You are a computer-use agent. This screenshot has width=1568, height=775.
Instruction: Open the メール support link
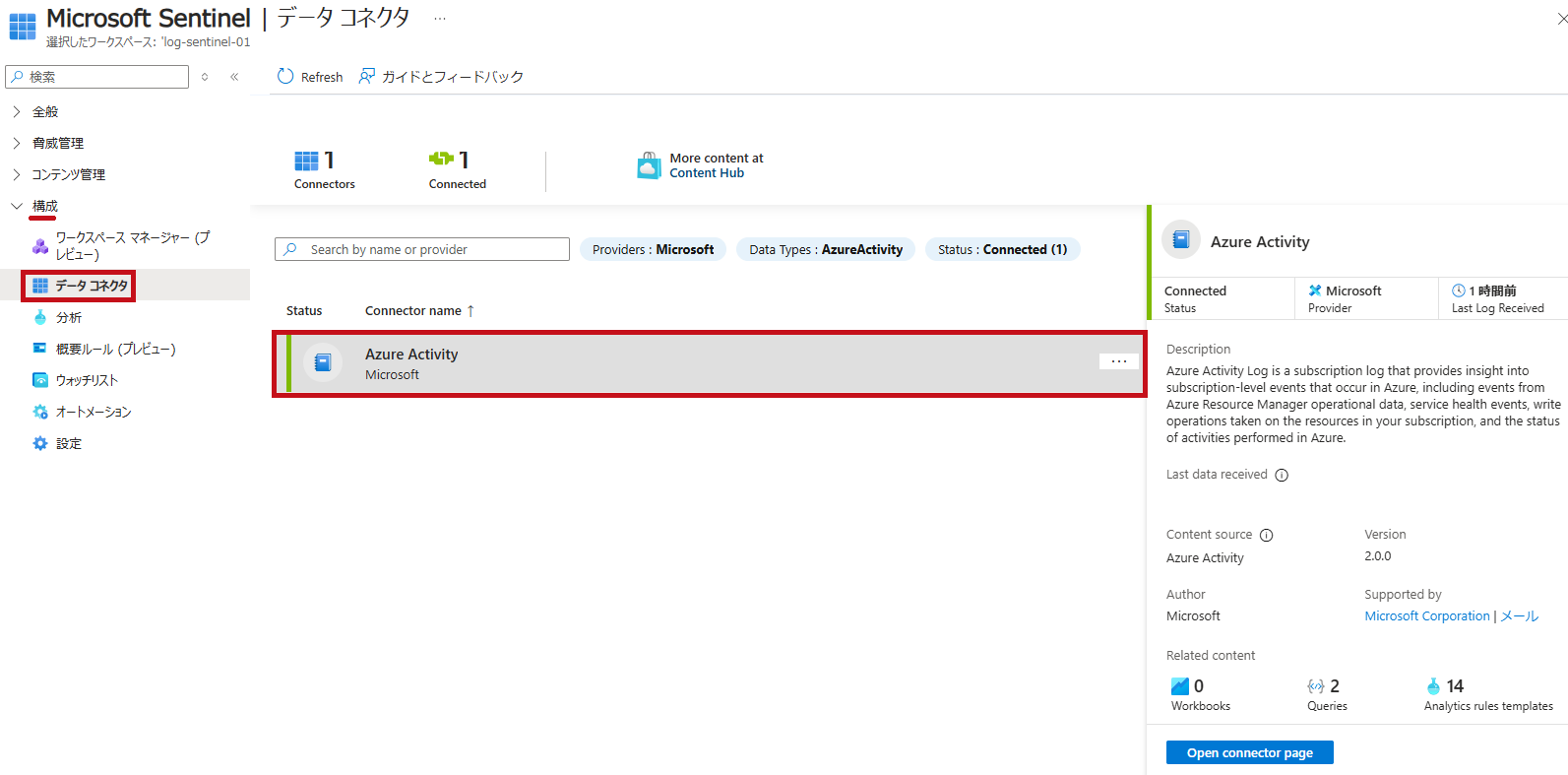point(1520,615)
